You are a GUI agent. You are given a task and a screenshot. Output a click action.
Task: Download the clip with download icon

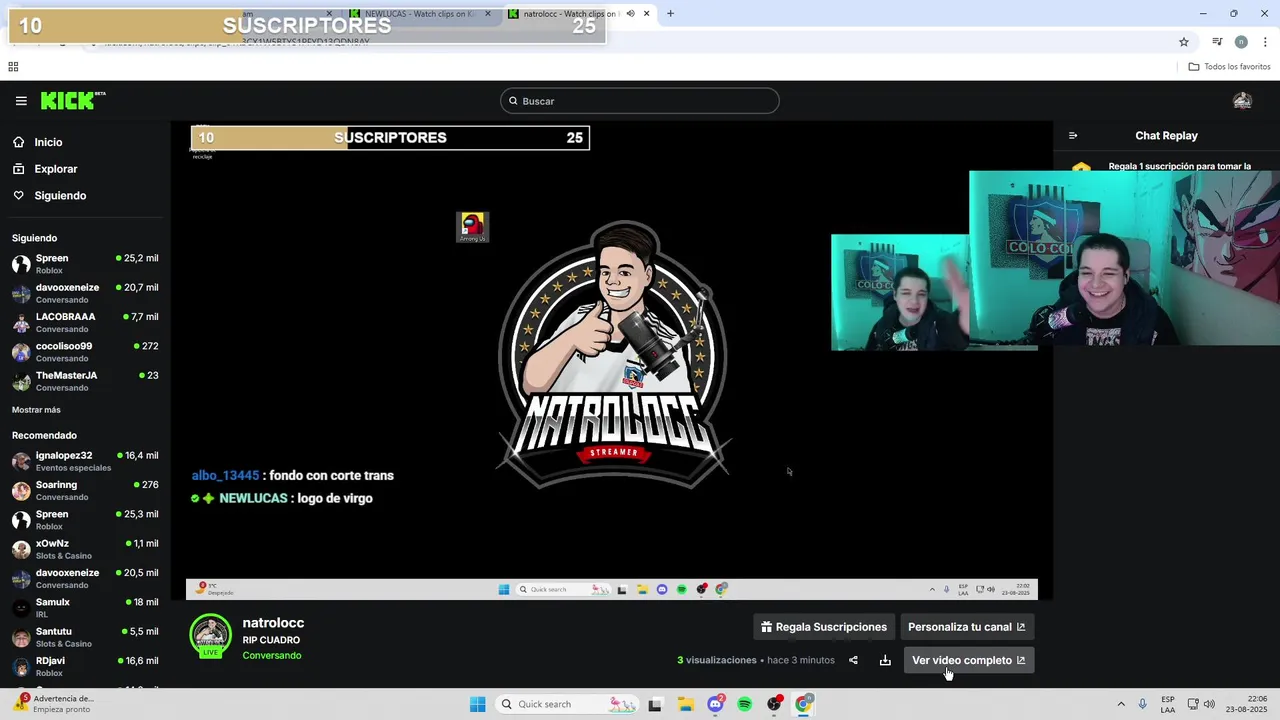click(x=885, y=660)
